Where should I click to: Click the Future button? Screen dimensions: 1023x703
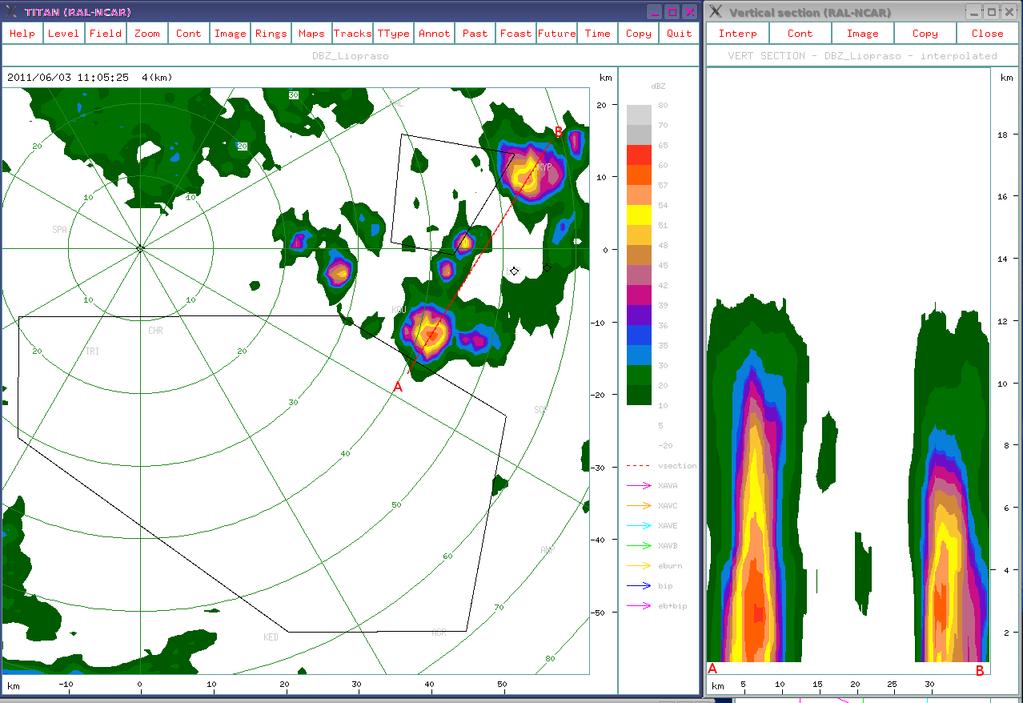(x=557, y=33)
